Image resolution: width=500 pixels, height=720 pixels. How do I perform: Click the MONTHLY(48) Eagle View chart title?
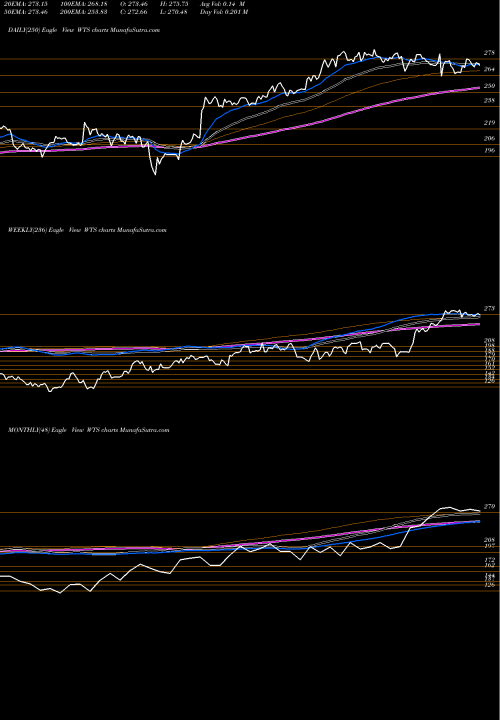(x=89, y=430)
